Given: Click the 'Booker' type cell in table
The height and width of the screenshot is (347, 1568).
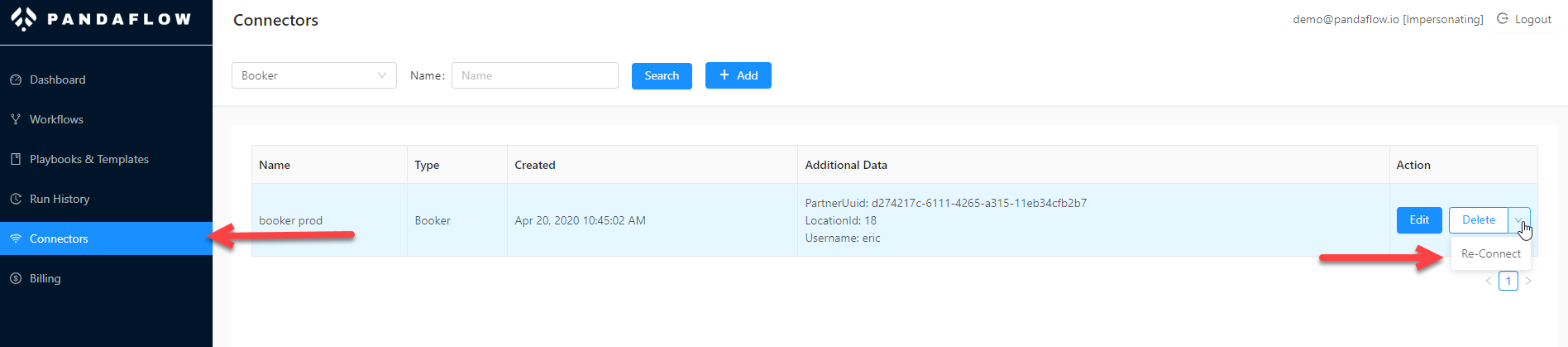Looking at the screenshot, I should pos(457,220).
